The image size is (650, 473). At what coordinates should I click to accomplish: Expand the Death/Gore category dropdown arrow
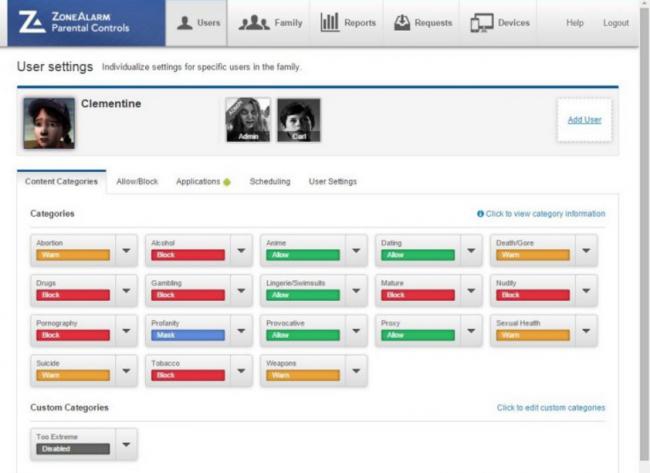pos(586,250)
